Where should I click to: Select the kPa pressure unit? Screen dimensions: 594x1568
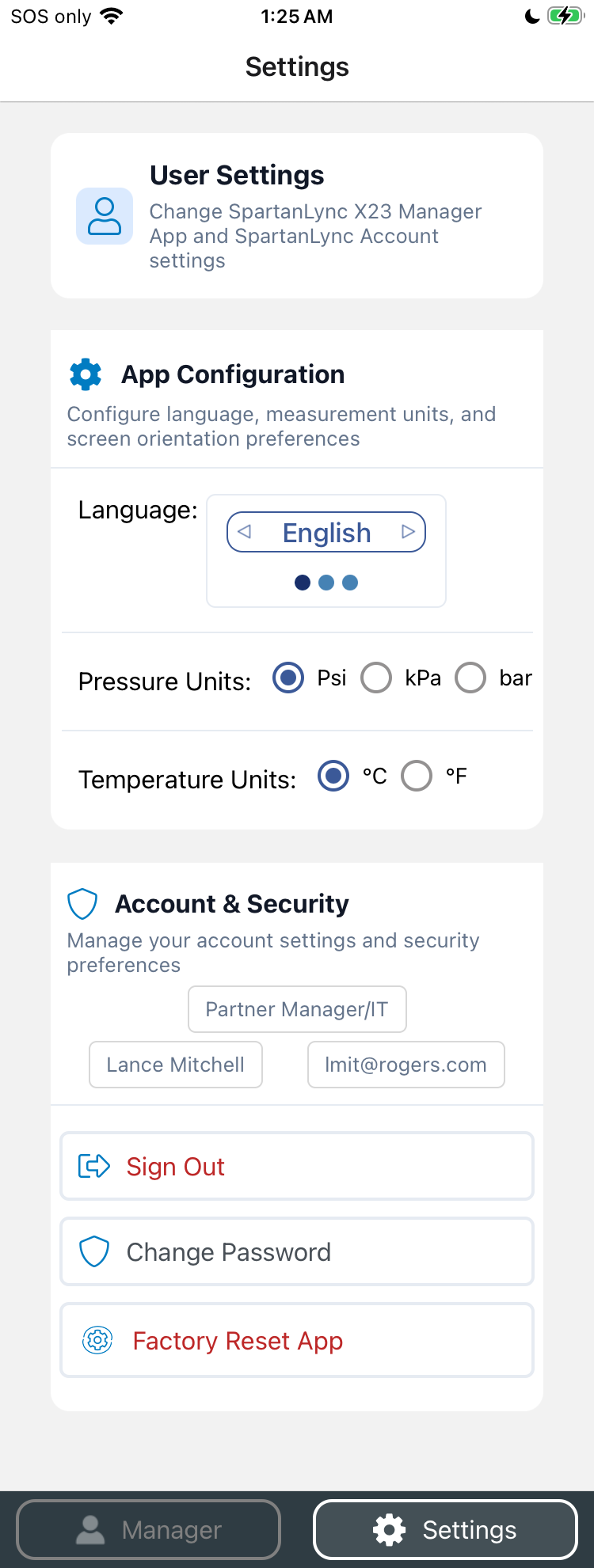(x=376, y=678)
